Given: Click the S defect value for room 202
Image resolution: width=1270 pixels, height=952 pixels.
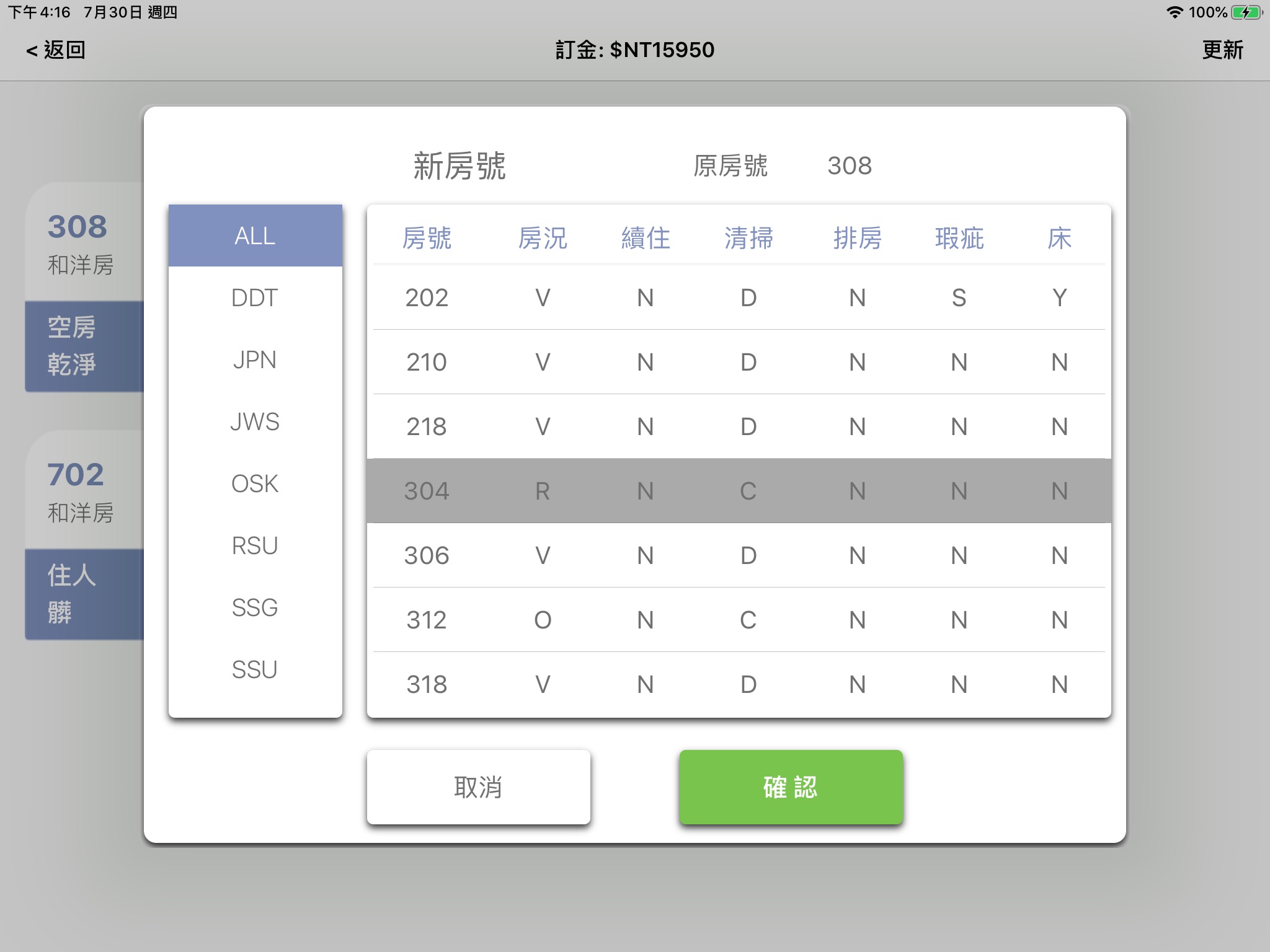Looking at the screenshot, I should pos(959,298).
